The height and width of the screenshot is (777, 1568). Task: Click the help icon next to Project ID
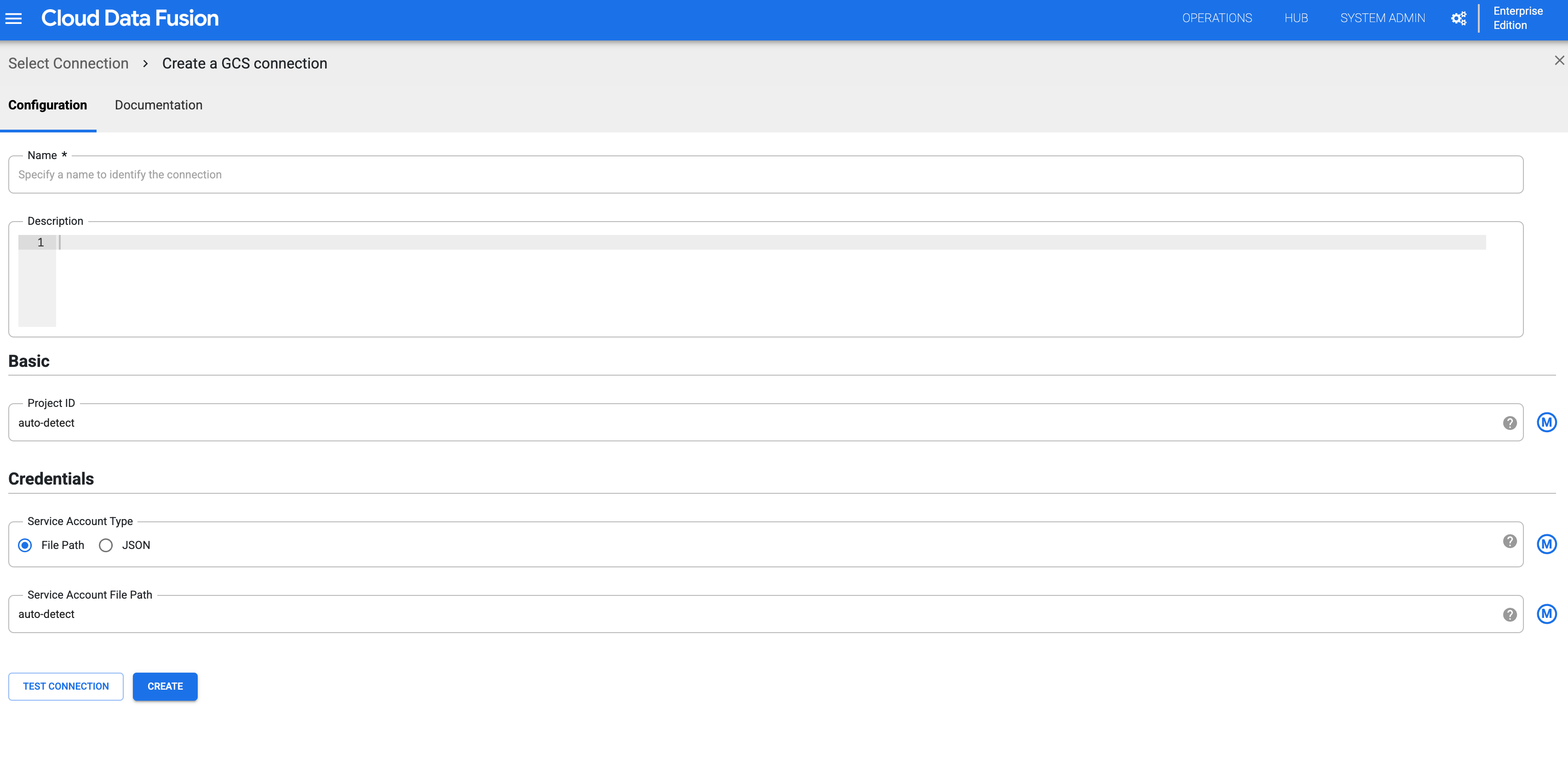tap(1508, 422)
